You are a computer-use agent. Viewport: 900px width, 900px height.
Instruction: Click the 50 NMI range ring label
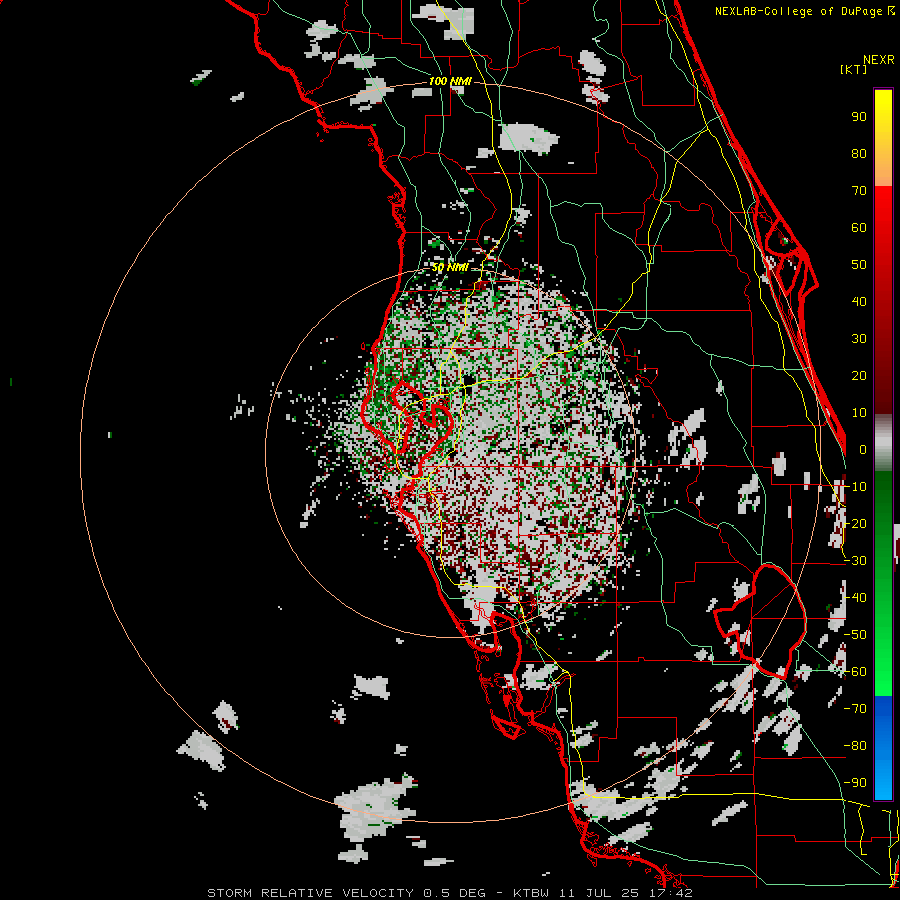coord(450,267)
